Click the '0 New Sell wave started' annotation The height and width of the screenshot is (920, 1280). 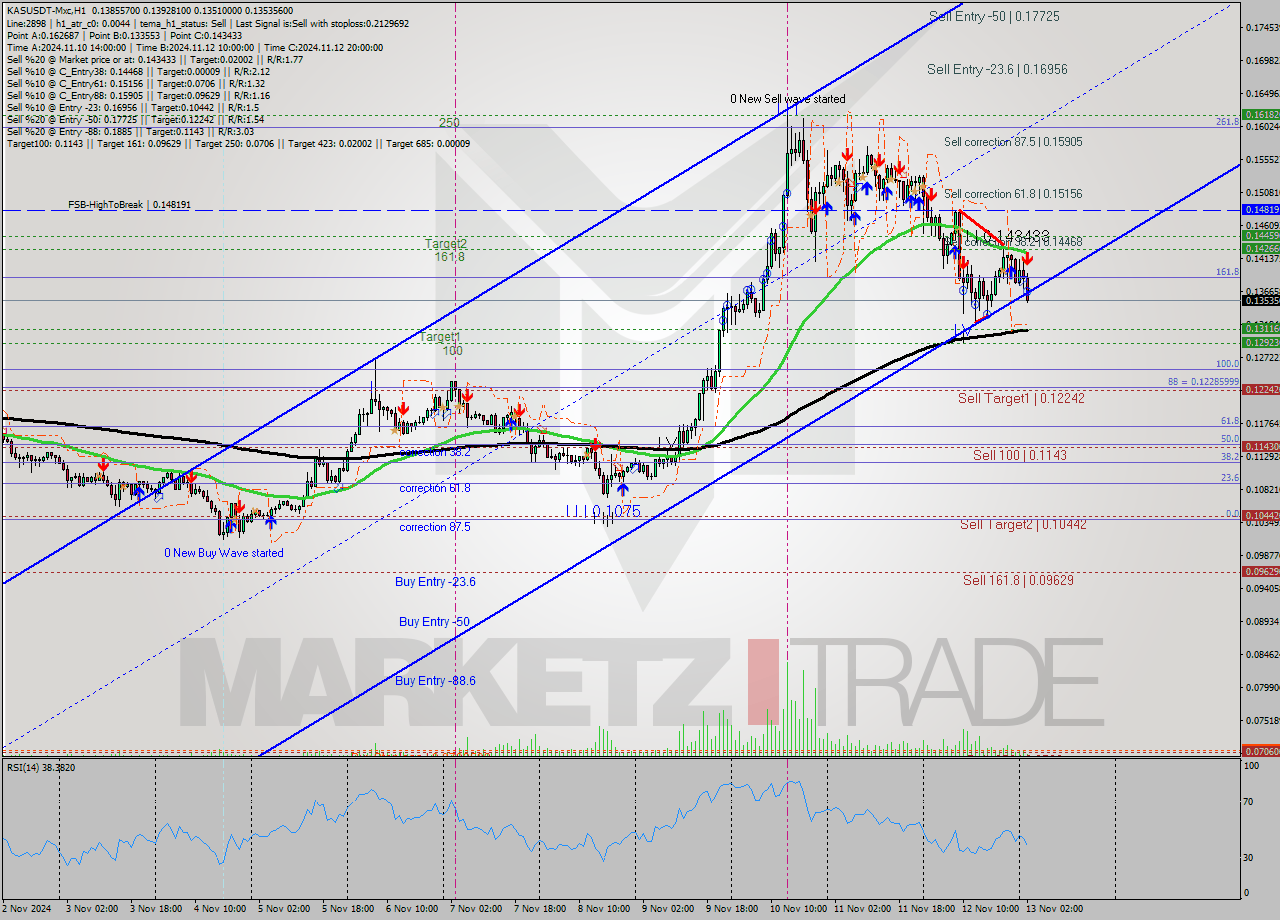pyautogui.click(x=787, y=99)
